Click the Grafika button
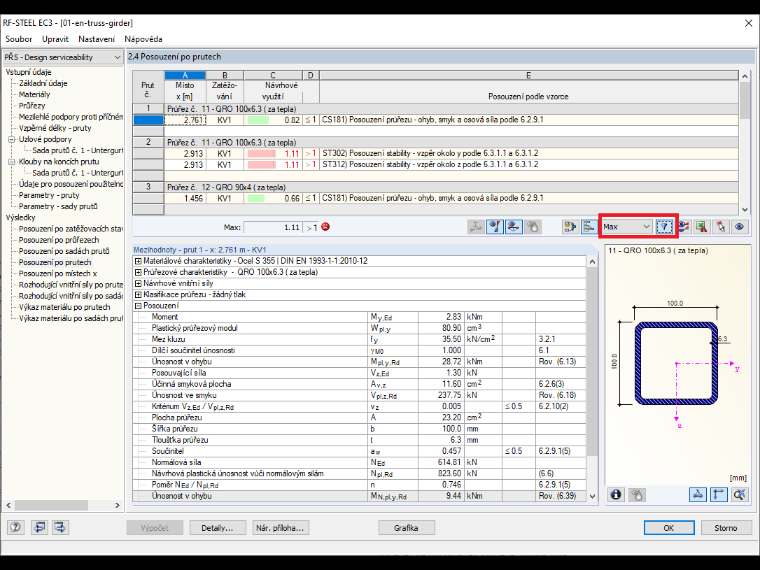 point(406,528)
